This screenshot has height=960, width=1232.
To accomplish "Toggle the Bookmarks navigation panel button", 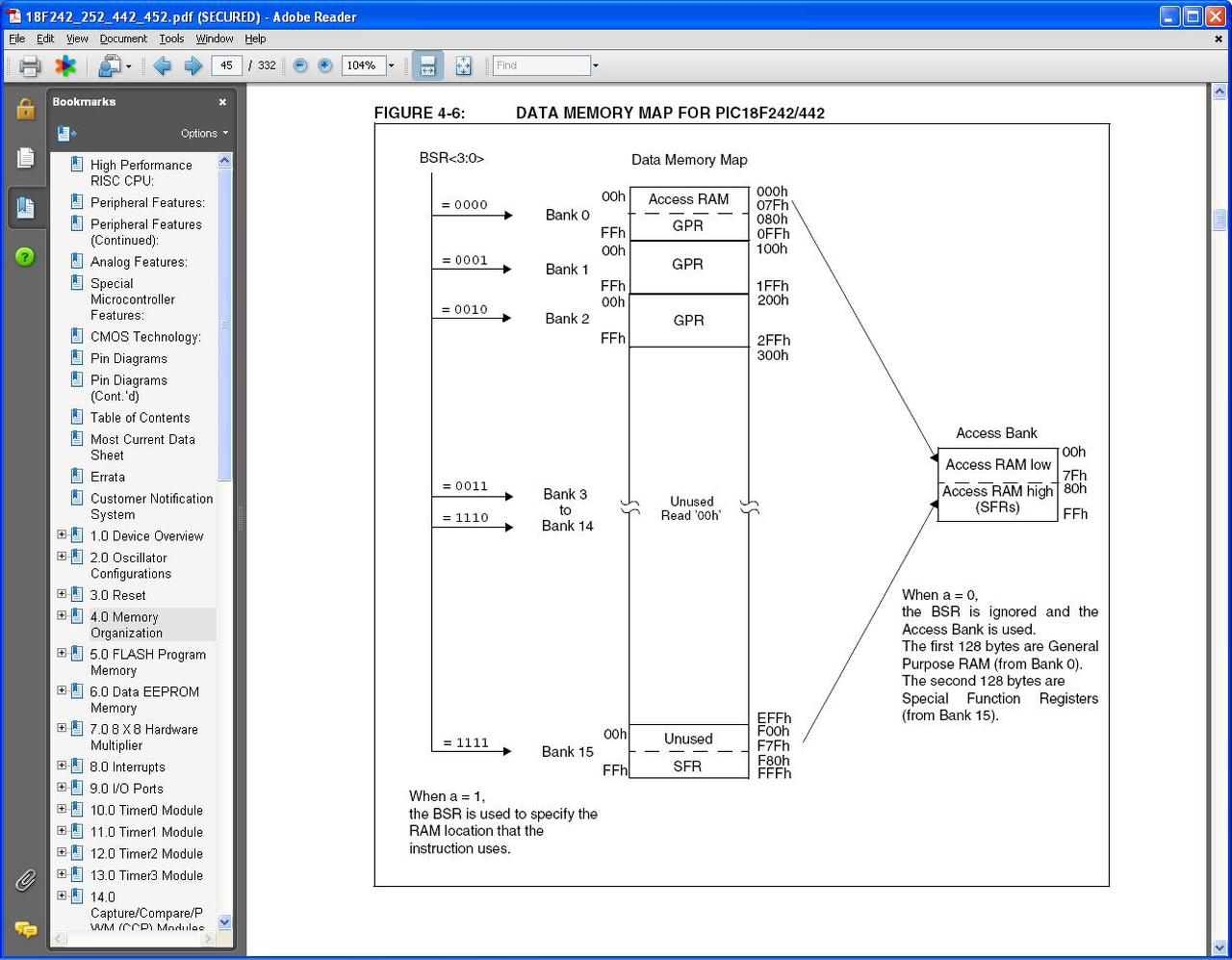I will (25, 207).
